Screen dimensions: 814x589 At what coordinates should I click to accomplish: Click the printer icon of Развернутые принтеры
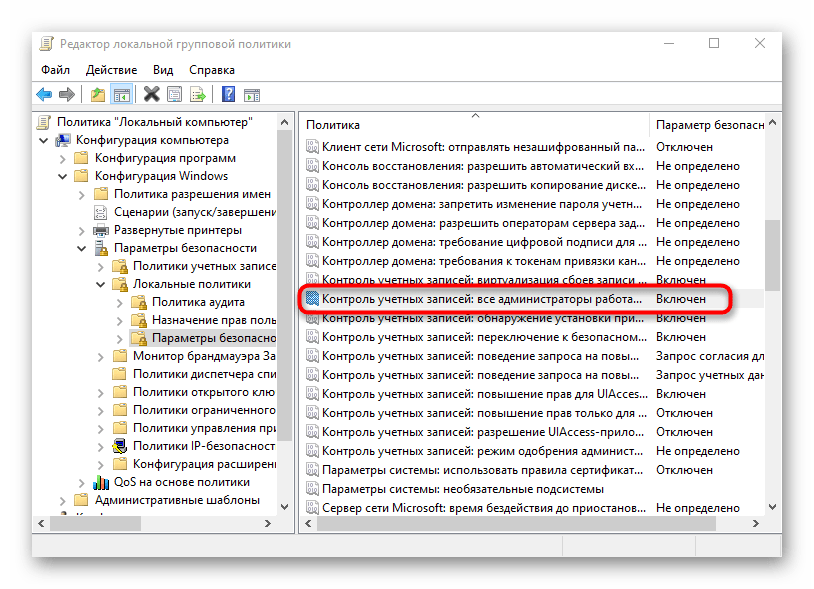[100, 230]
